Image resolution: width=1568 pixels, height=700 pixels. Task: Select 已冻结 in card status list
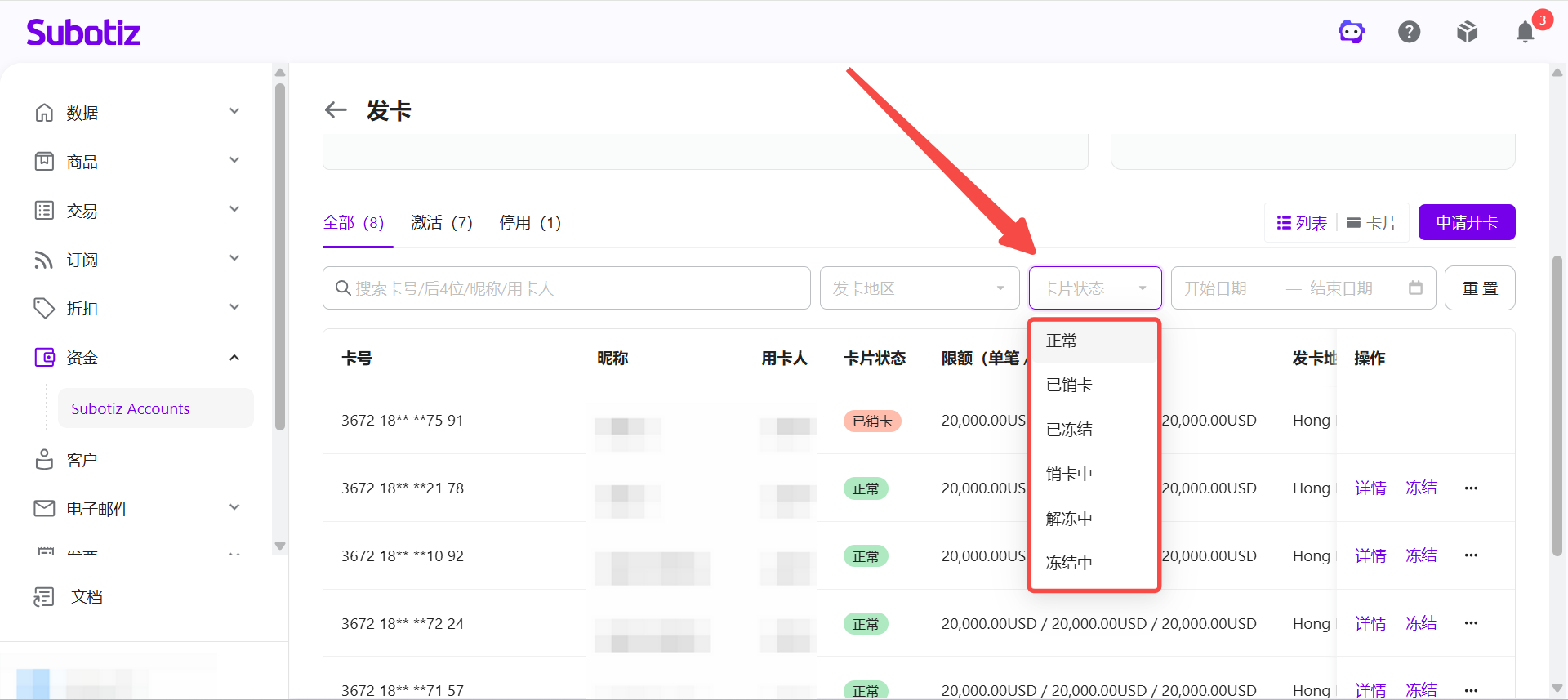click(x=1094, y=429)
